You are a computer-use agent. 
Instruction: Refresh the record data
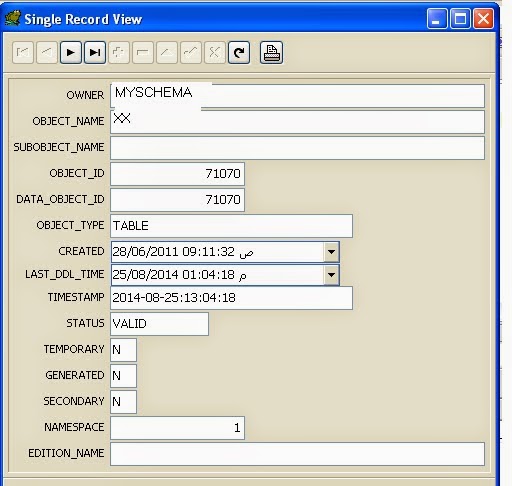click(x=239, y=52)
